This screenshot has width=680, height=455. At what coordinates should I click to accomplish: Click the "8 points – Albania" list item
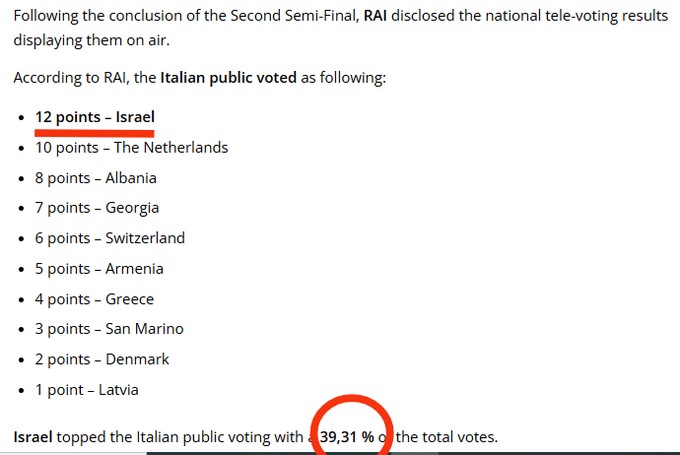[x=96, y=178]
